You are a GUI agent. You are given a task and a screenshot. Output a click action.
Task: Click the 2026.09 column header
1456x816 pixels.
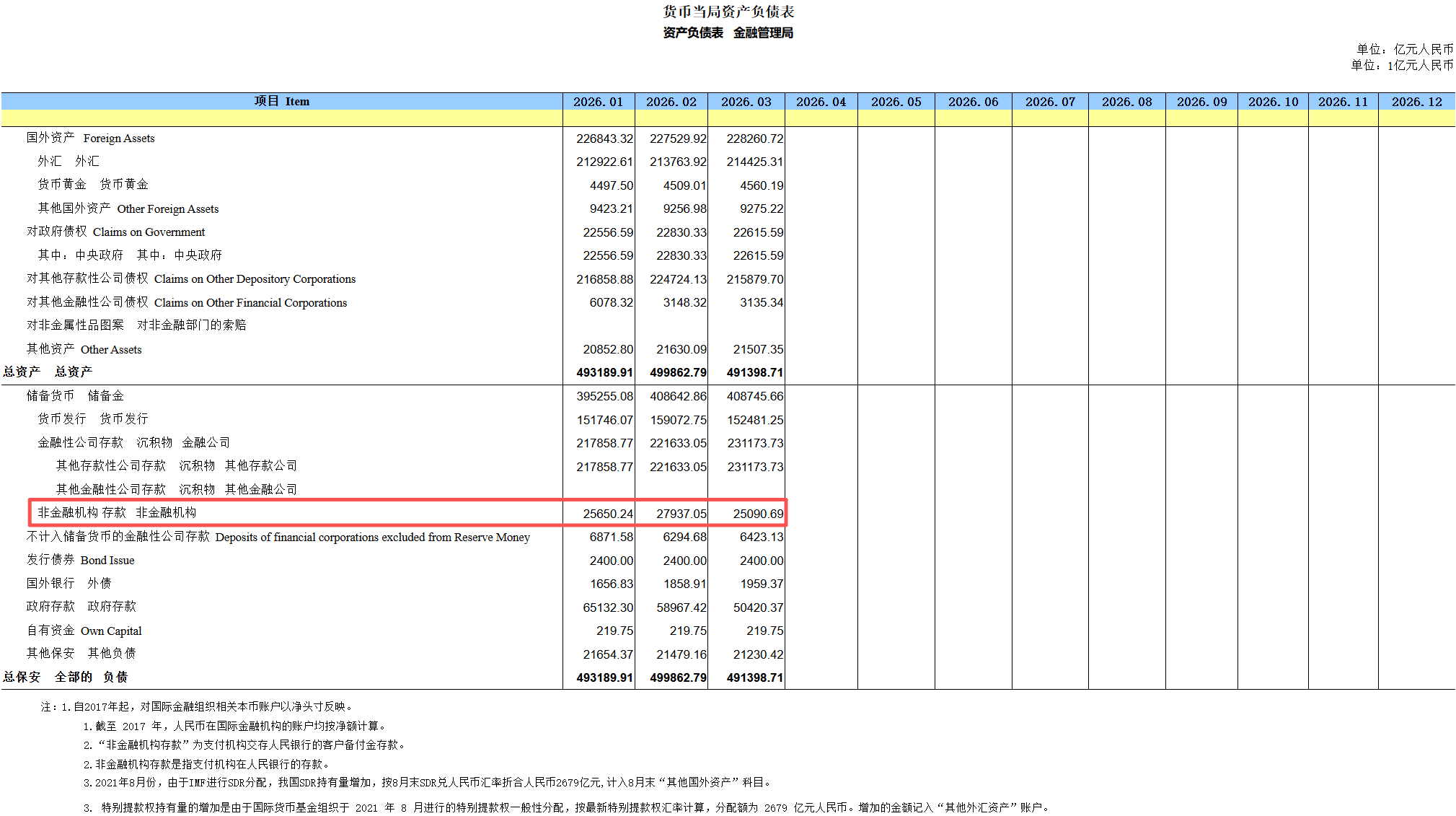click(1201, 102)
